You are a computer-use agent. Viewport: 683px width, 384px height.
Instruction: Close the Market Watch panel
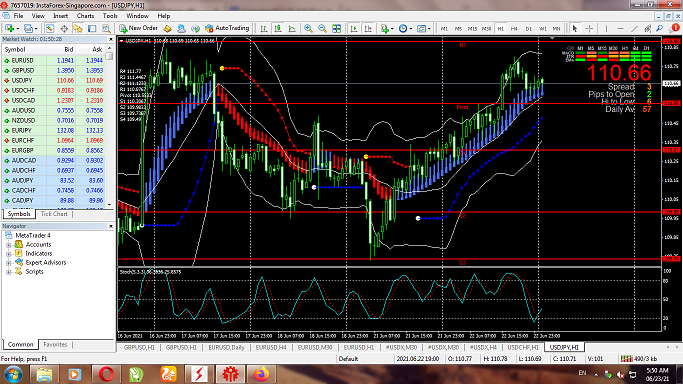click(x=111, y=40)
